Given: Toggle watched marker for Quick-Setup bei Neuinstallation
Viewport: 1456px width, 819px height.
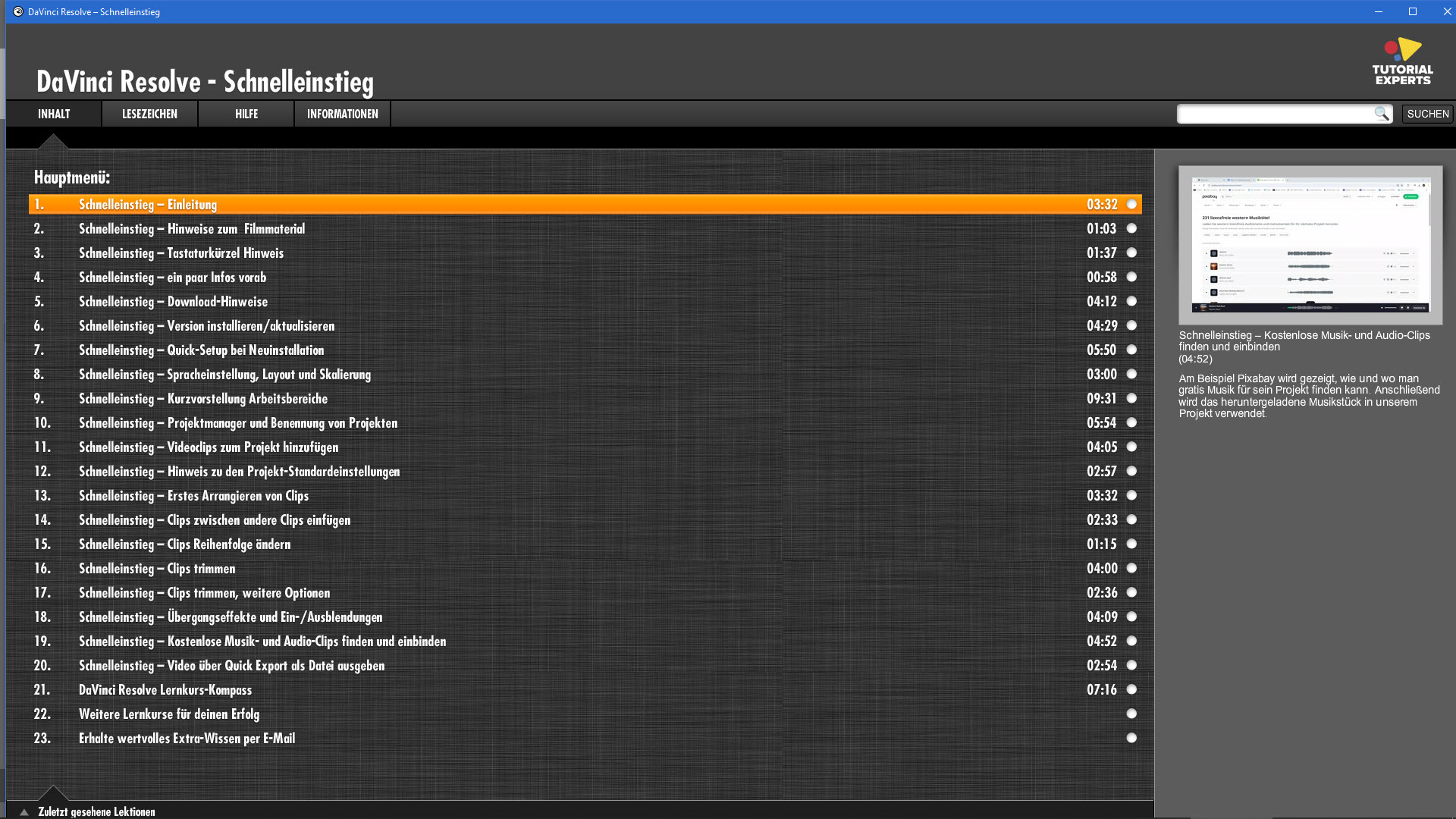Looking at the screenshot, I should (1131, 350).
